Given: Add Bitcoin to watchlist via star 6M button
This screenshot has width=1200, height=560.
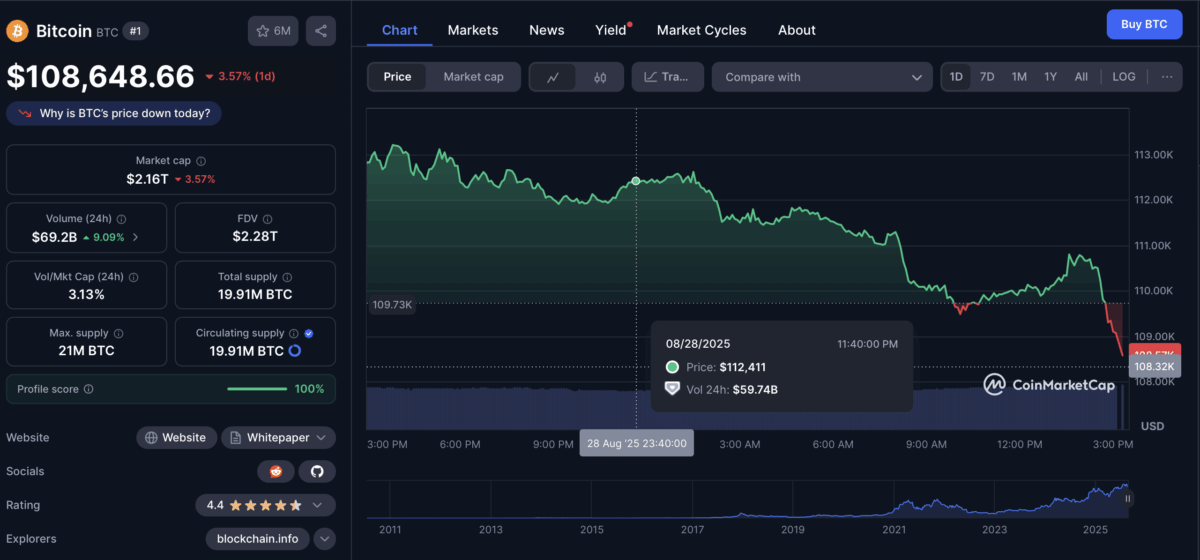Looking at the screenshot, I should click(273, 31).
